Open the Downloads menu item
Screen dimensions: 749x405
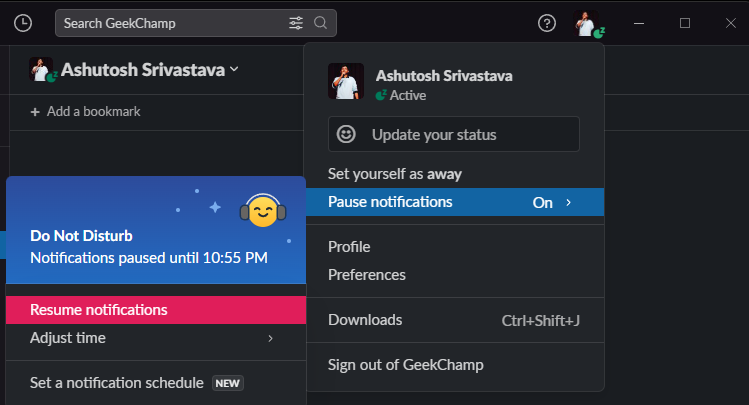pos(365,320)
